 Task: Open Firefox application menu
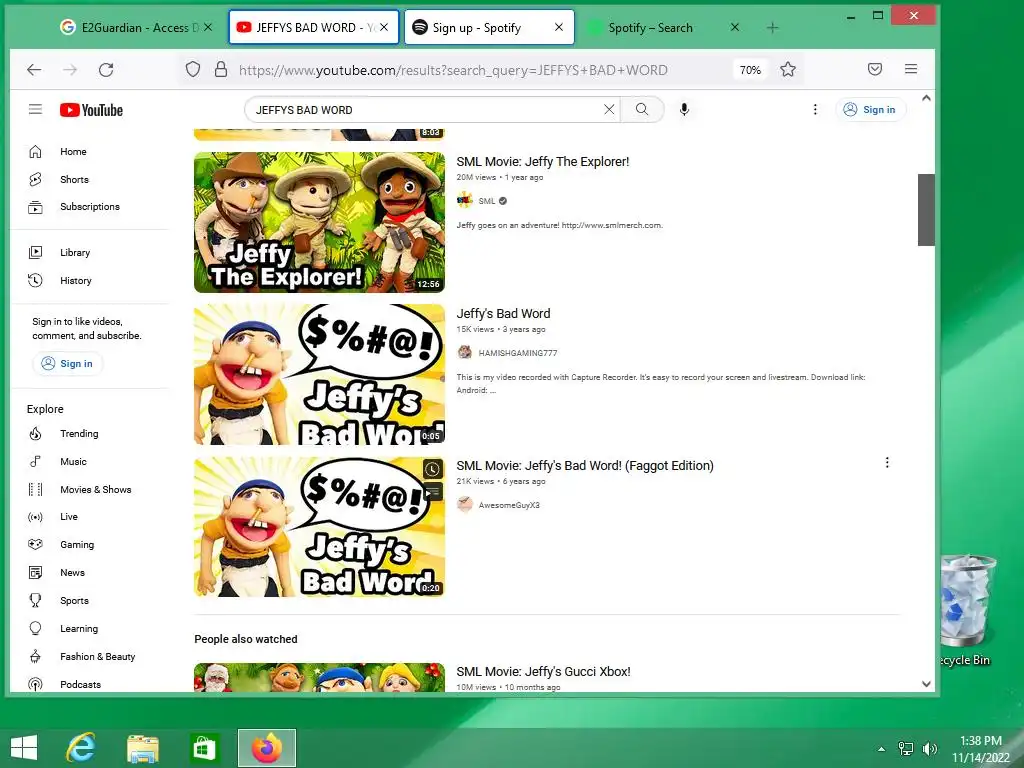click(911, 69)
